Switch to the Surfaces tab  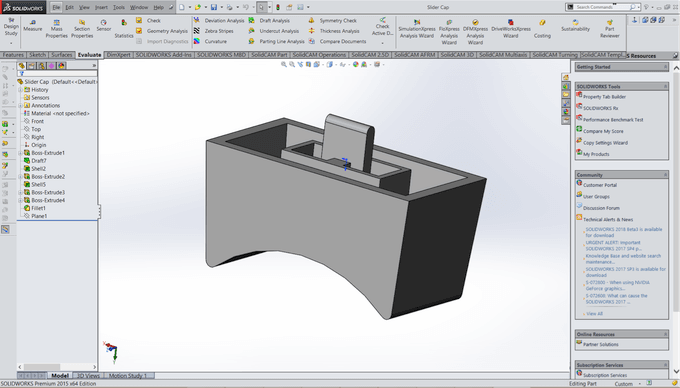(x=62, y=55)
